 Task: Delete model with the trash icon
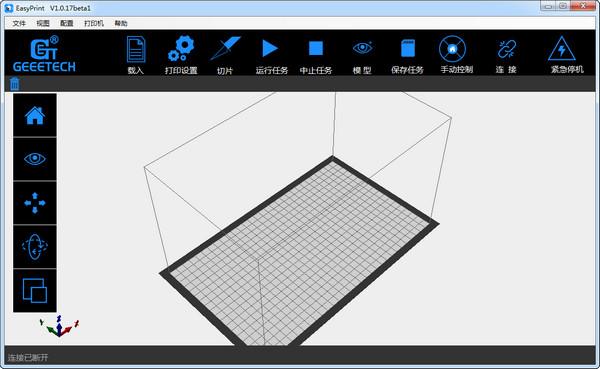[15, 83]
